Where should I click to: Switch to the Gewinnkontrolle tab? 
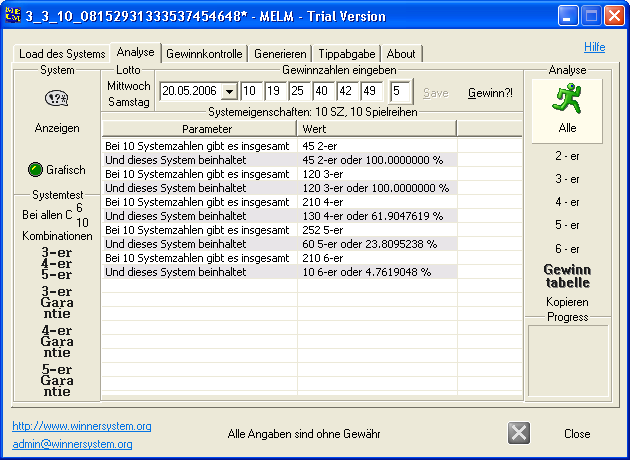[x=204, y=54]
